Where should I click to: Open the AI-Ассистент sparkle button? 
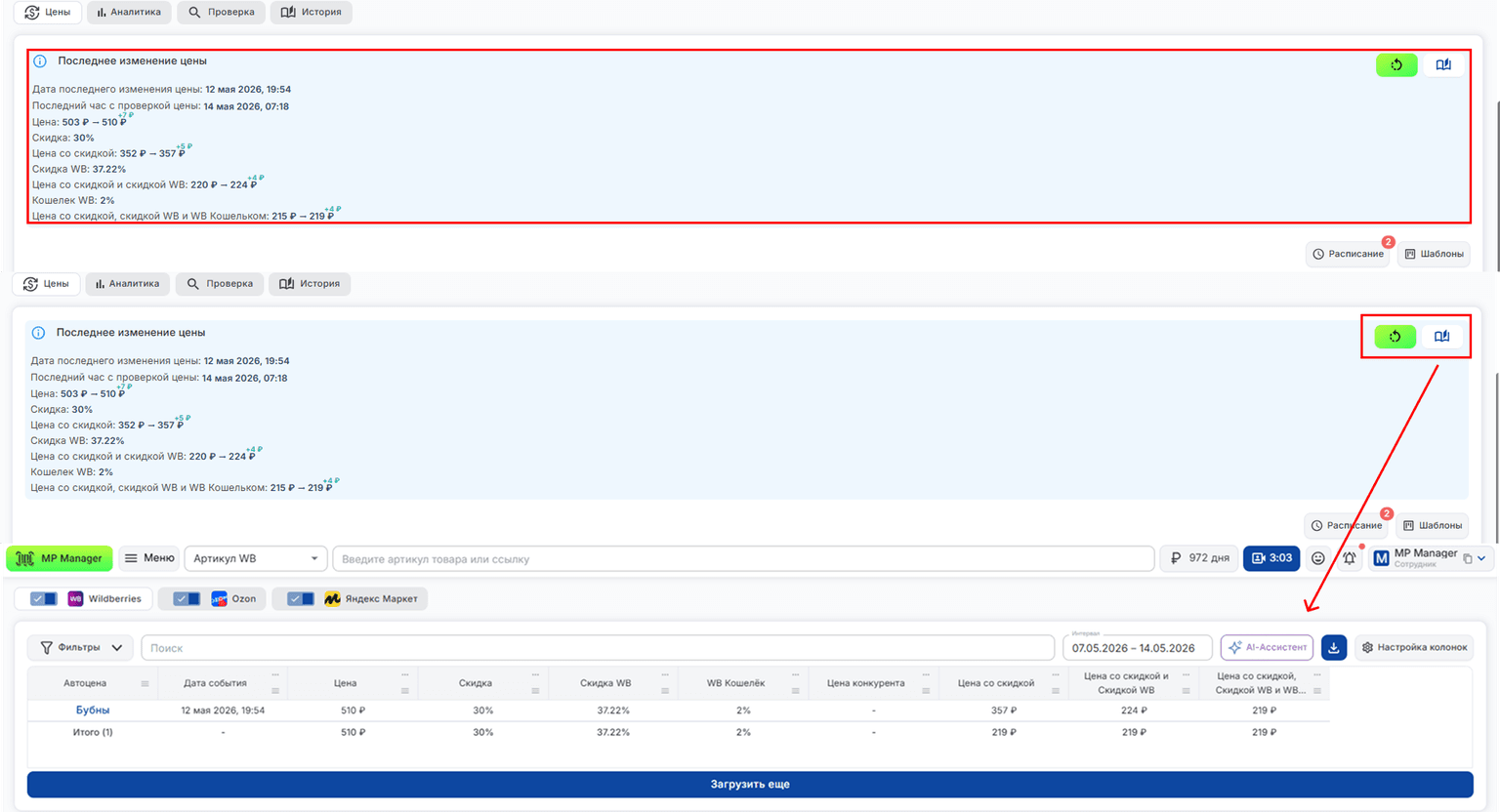[x=1267, y=647]
